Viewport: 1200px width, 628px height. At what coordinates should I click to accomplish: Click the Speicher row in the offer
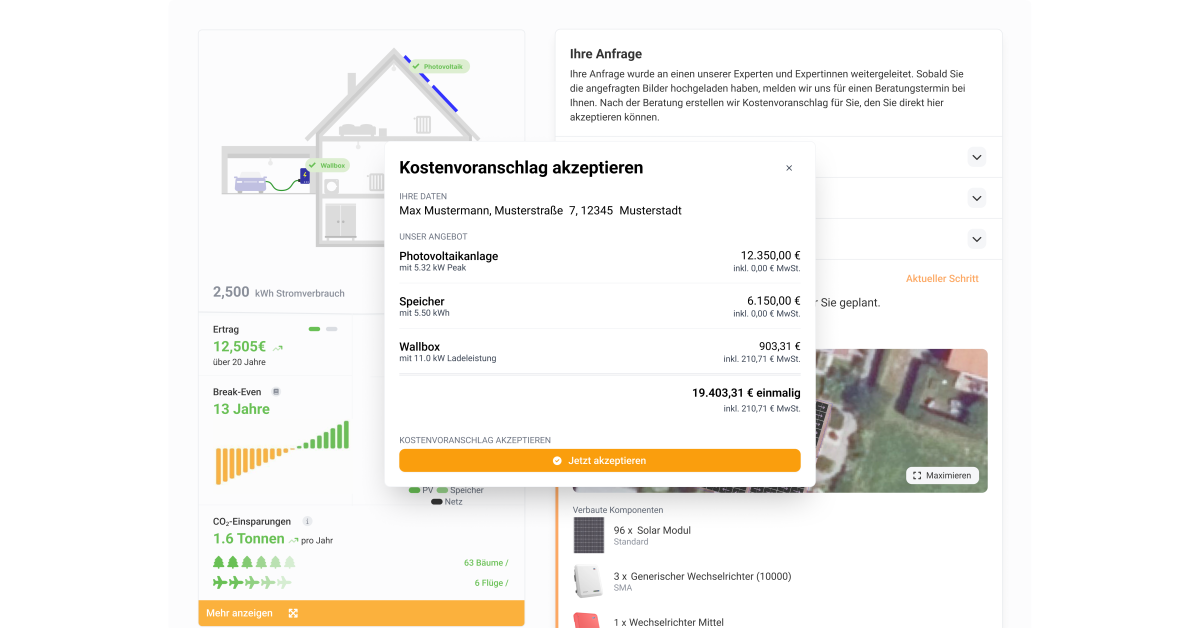(600, 306)
